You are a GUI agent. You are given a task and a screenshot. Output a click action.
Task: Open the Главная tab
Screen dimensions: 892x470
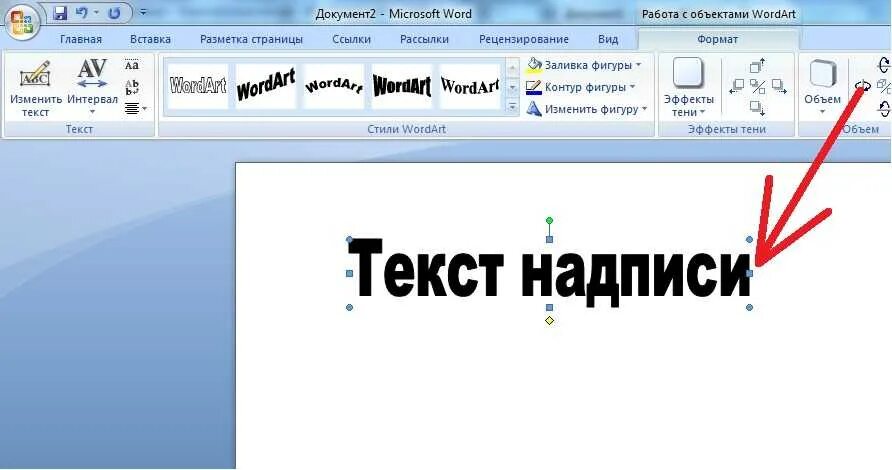(x=81, y=39)
